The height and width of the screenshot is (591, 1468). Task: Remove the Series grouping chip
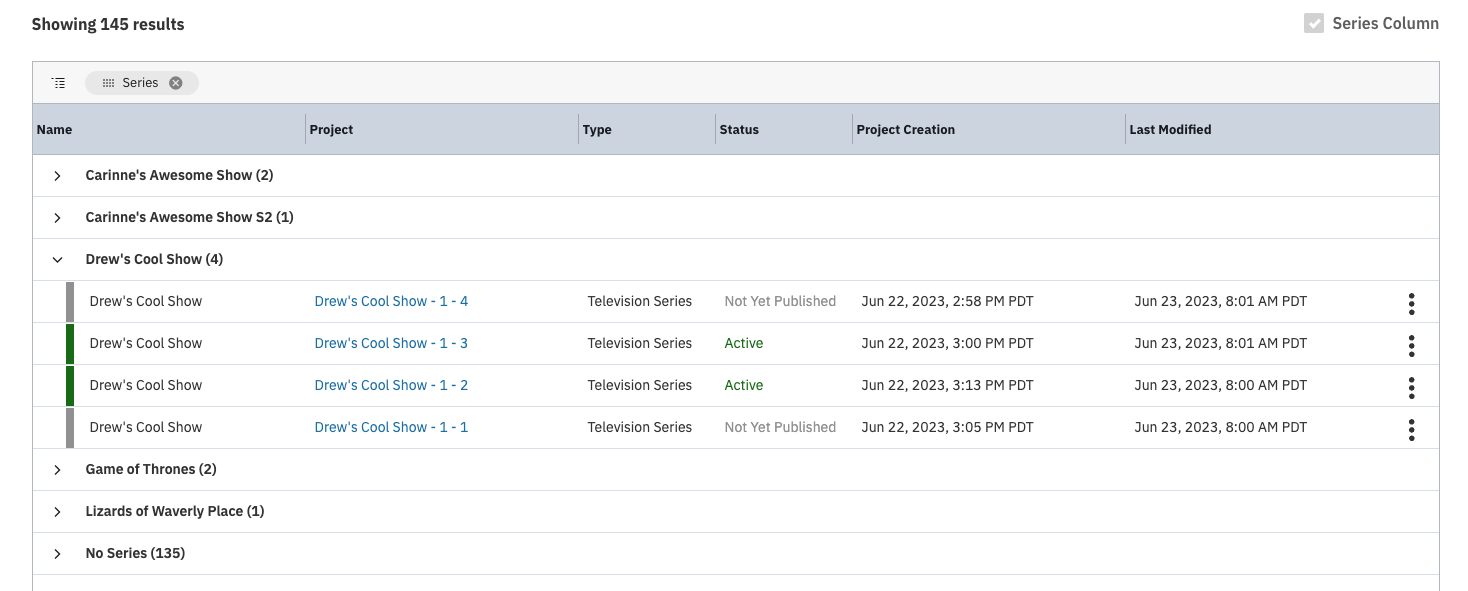coord(176,83)
